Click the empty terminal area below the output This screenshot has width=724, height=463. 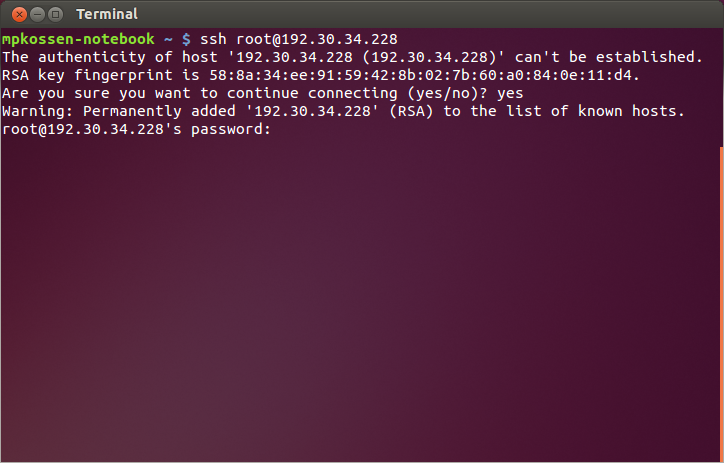(360, 300)
